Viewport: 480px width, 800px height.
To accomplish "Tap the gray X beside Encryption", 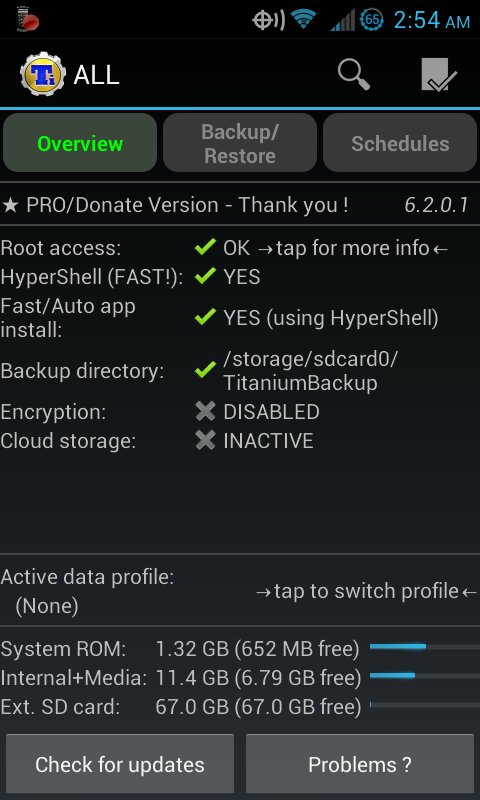I will (x=205, y=411).
